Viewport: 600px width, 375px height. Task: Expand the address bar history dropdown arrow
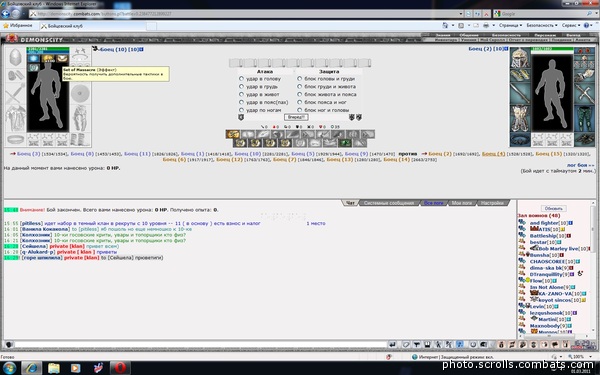[x=461, y=14]
